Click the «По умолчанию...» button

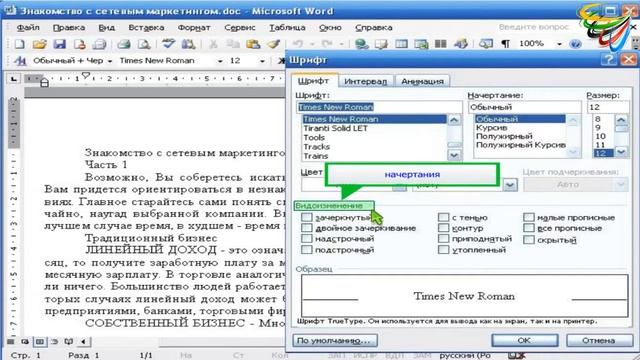(x=335, y=340)
